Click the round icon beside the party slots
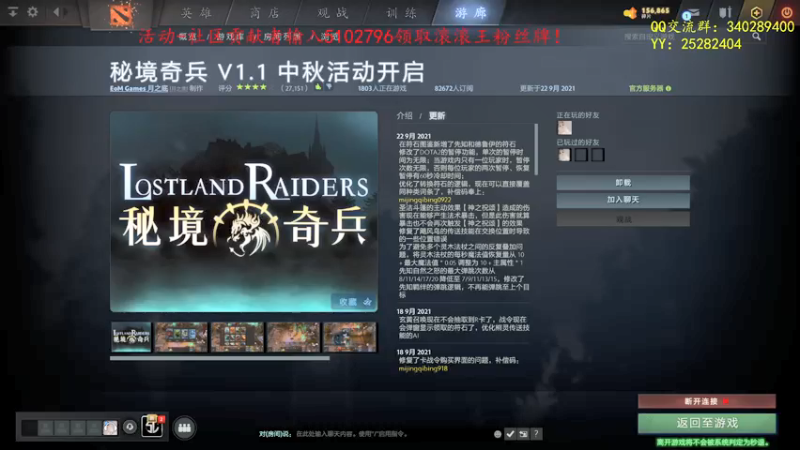This screenshot has width=800, height=450. 130,427
